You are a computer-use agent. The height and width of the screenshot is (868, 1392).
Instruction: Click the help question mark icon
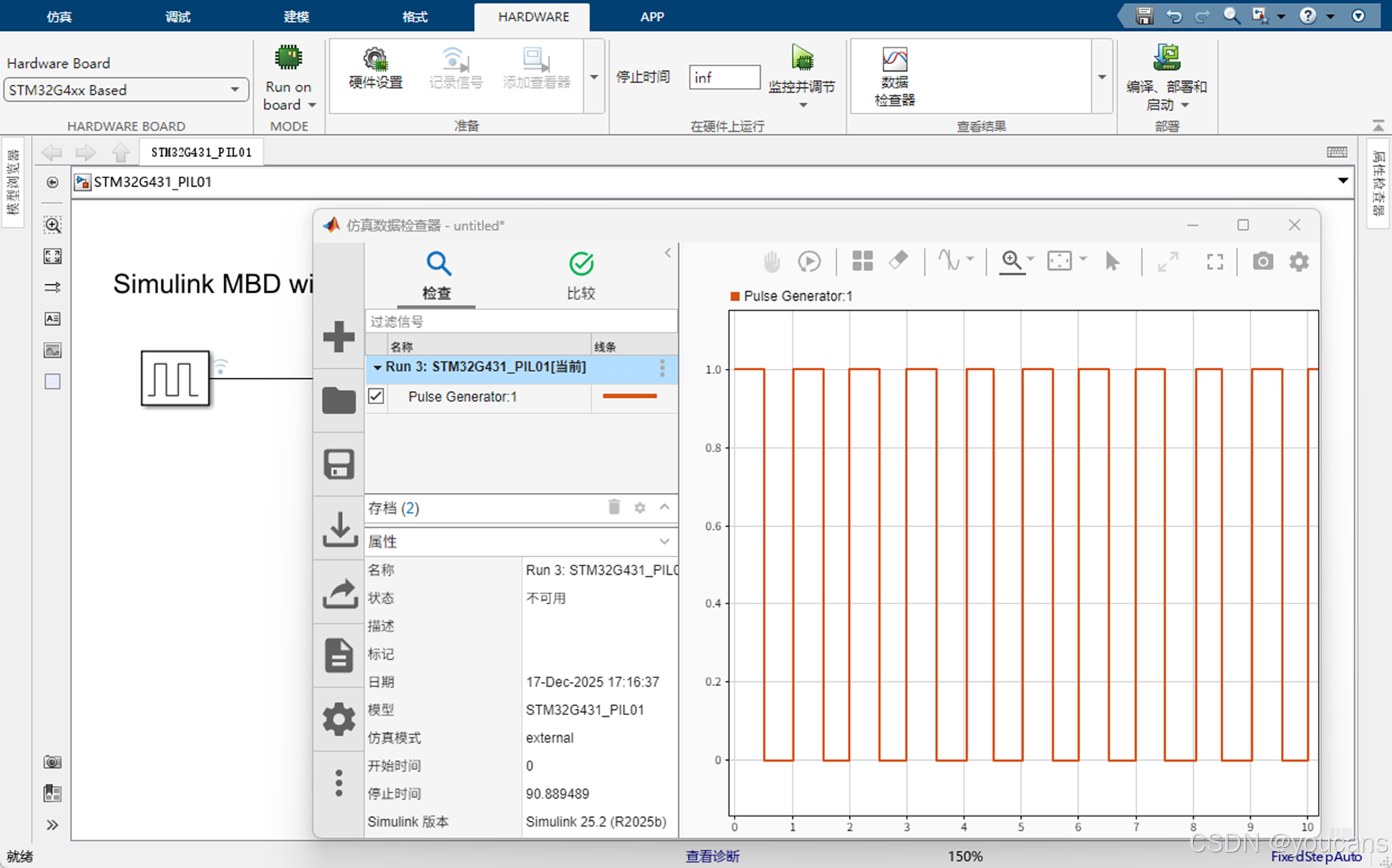(1307, 15)
